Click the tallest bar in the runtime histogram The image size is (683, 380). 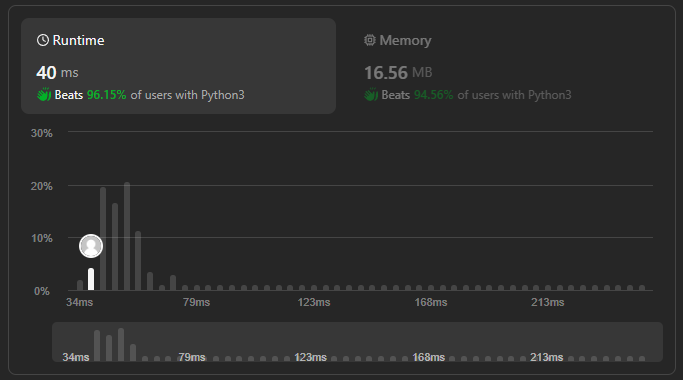point(127,236)
